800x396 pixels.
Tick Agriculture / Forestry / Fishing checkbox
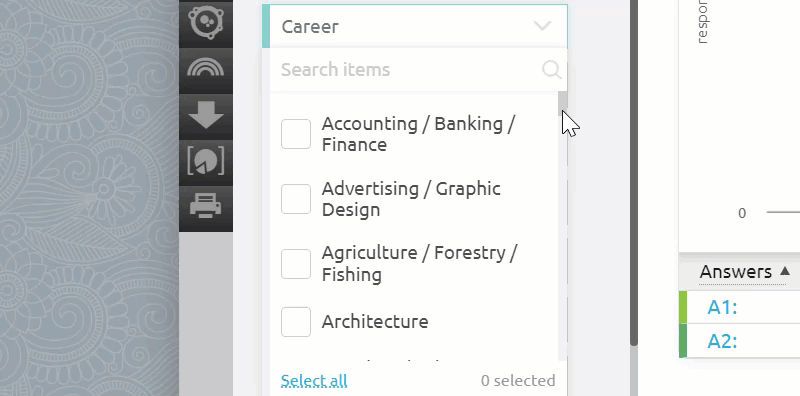point(296,264)
